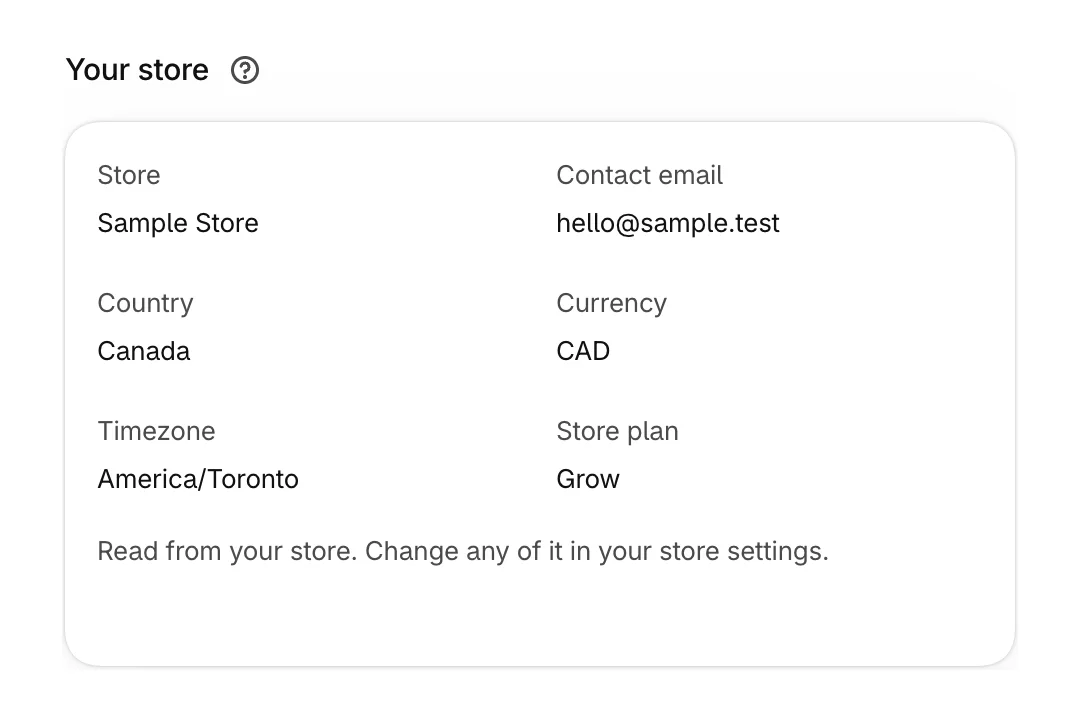Select the 'Sample Store' name value
Image resolution: width=1080 pixels, height=726 pixels.
tap(178, 223)
